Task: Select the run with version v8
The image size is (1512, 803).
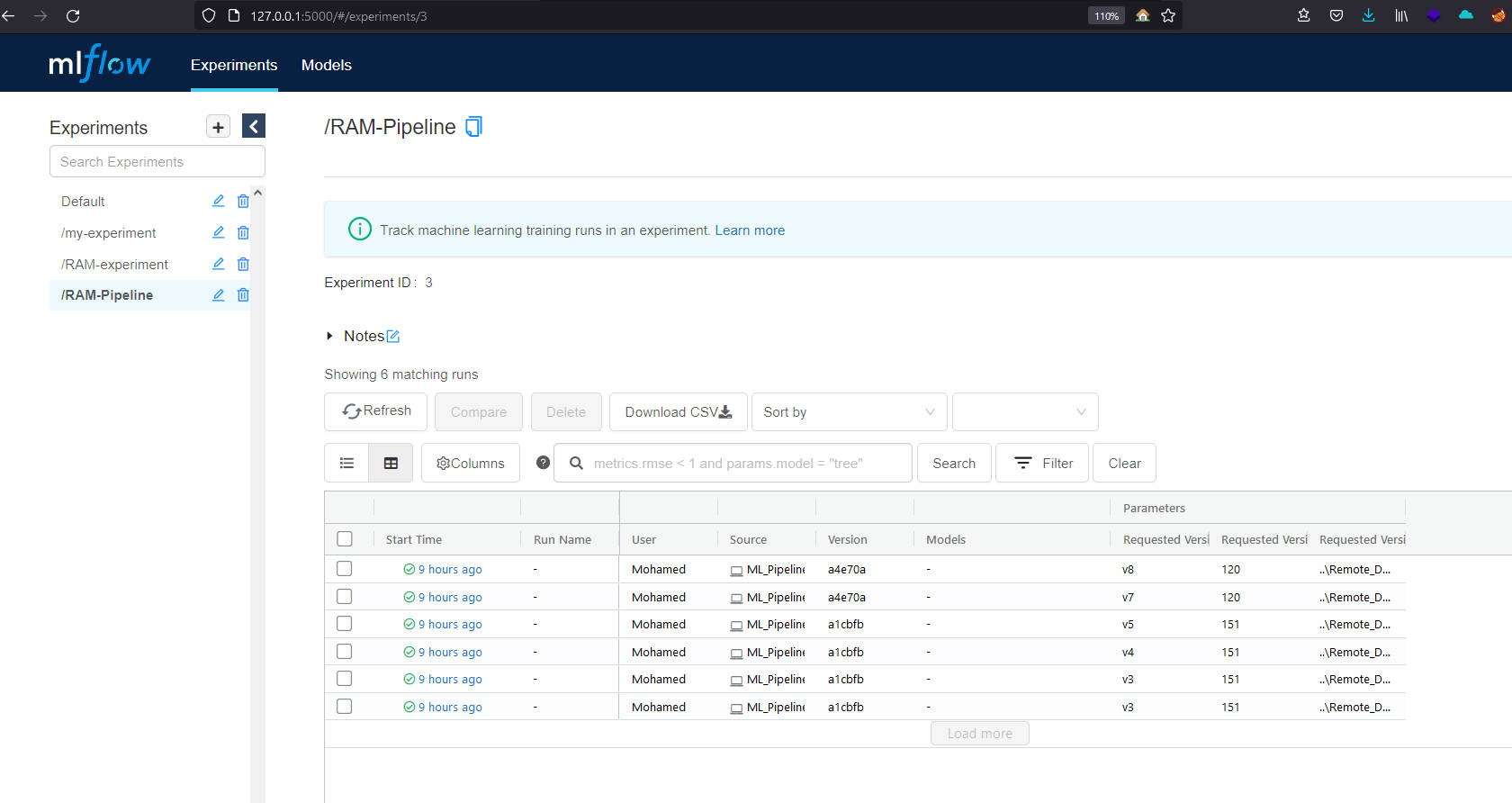Action: point(345,569)
